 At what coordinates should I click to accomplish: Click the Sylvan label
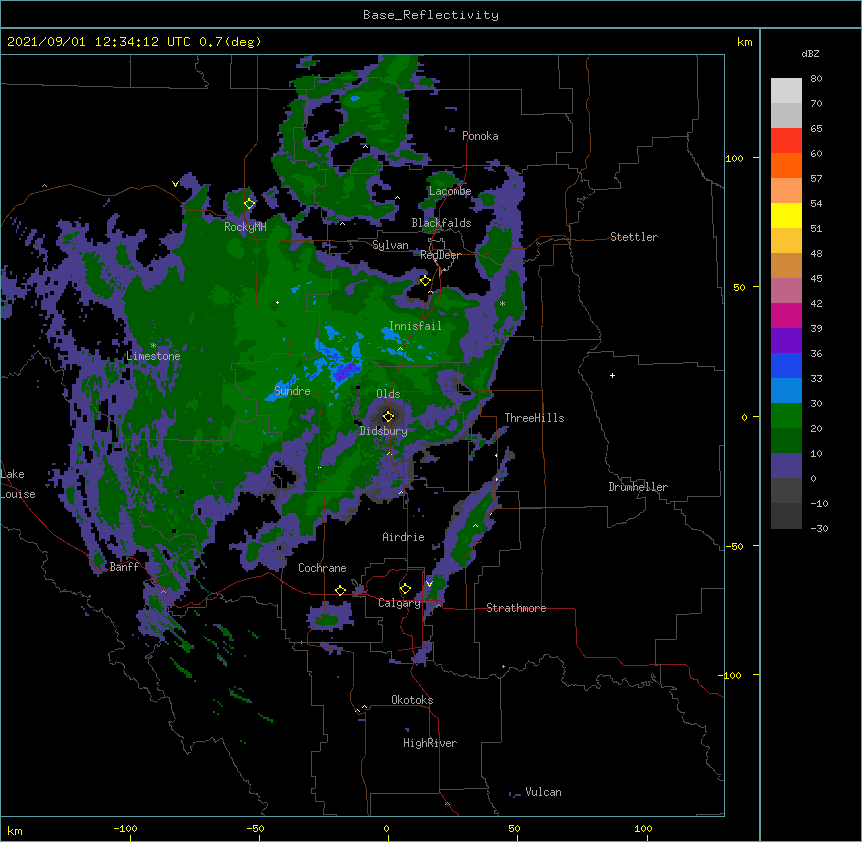point(390,245)
